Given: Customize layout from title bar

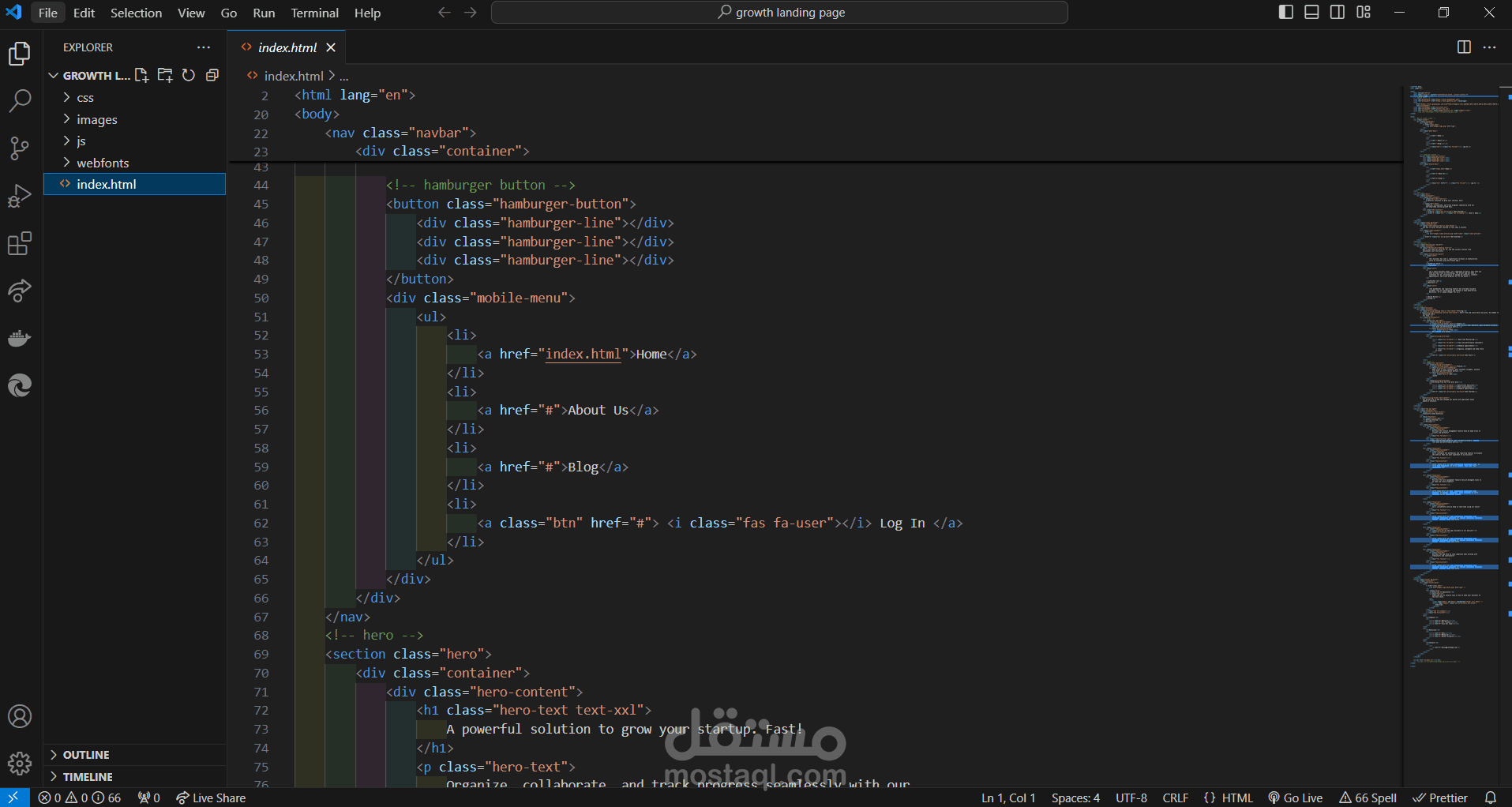Looking at the screenshot, I should (x=1364, y=13).
